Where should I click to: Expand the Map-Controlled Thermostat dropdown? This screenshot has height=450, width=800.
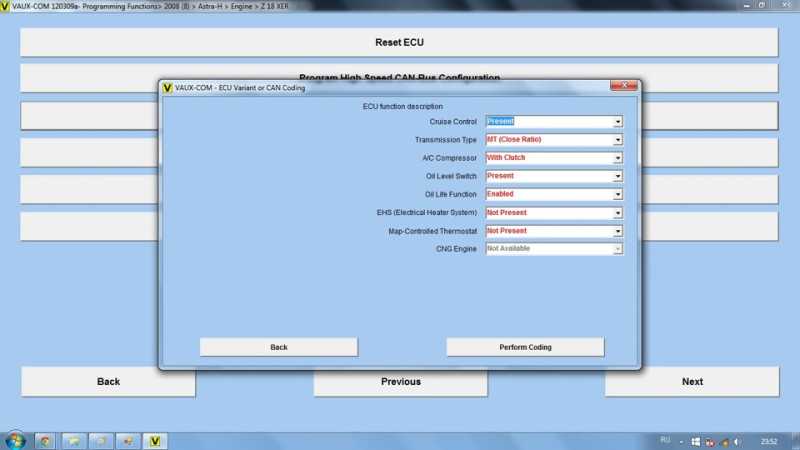point(617,231)
